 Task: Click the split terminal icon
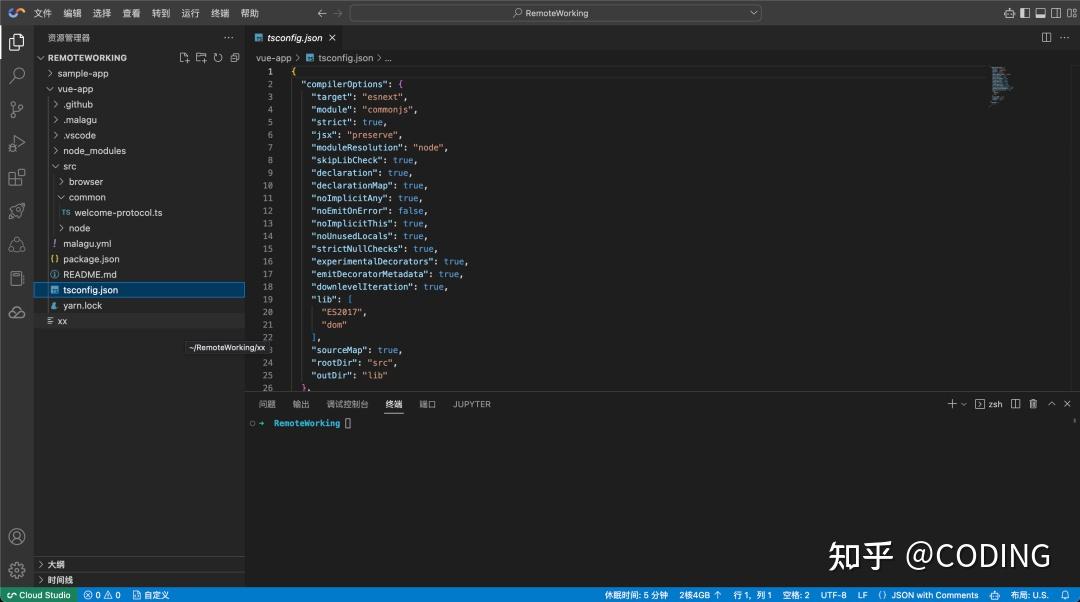(x=1016, y=403)
